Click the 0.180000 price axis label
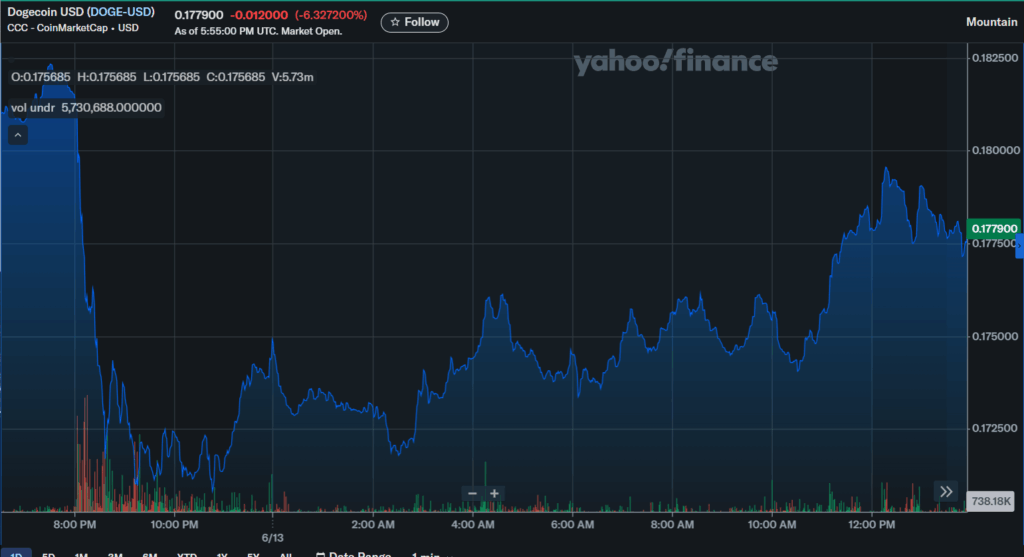 (x=995, y=150)
